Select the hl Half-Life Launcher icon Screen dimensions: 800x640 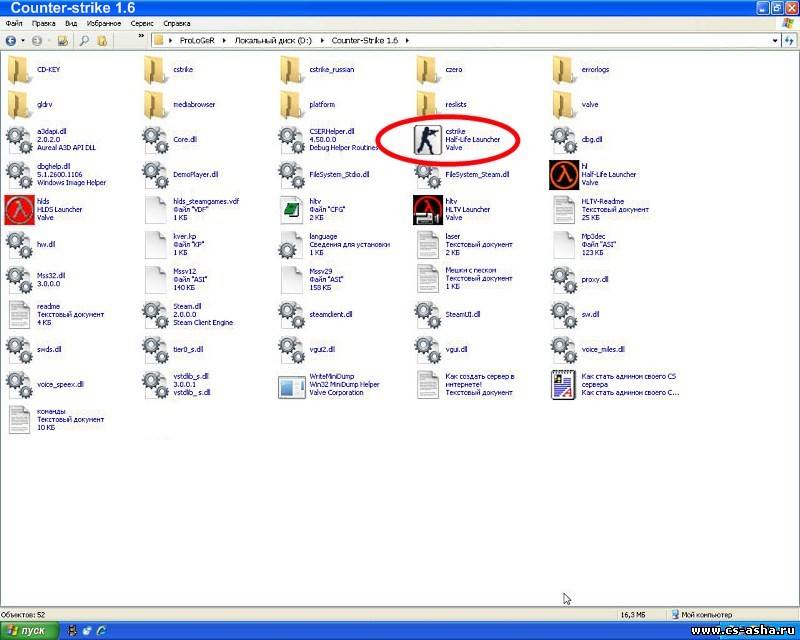(565, 174)
